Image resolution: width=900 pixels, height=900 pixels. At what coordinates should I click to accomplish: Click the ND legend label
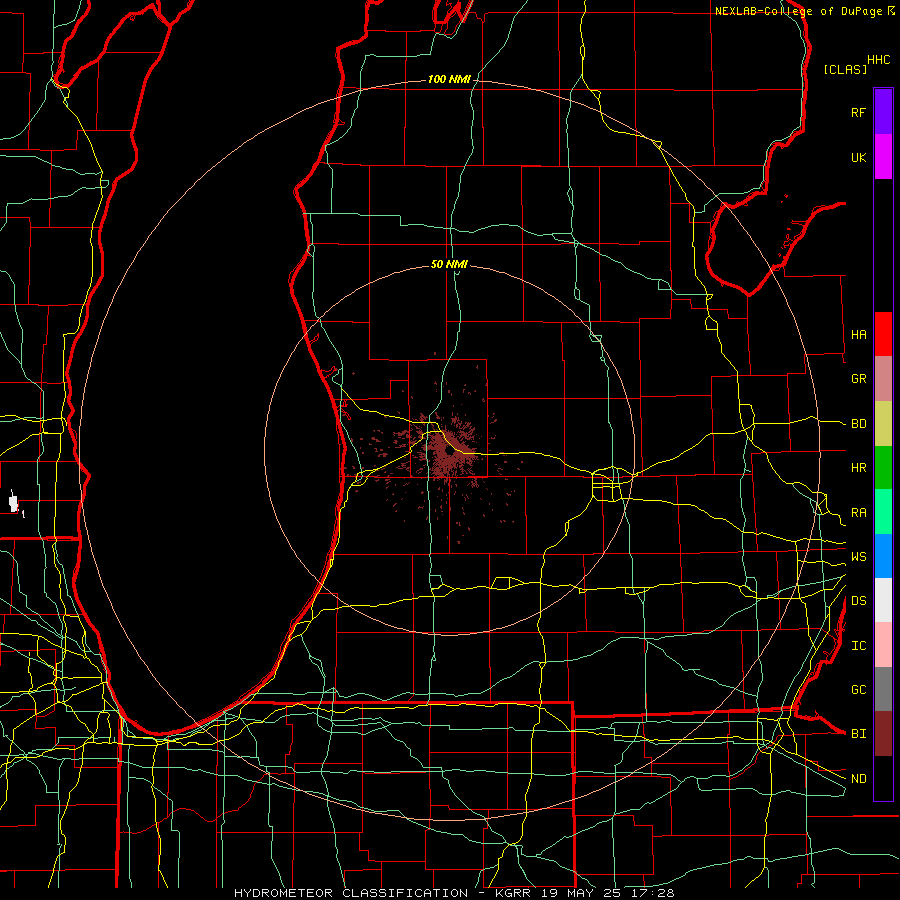(858, 779)
